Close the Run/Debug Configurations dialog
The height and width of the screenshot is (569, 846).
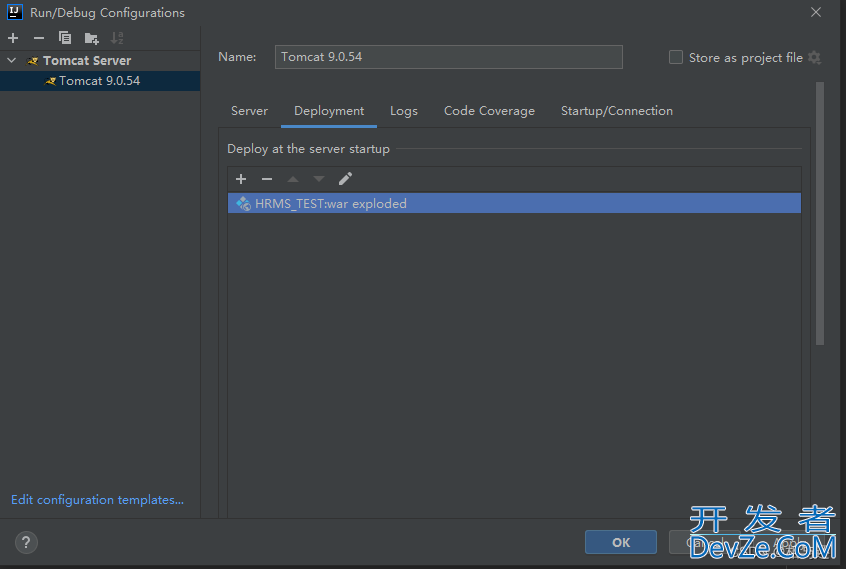click(x=816, y=12)
